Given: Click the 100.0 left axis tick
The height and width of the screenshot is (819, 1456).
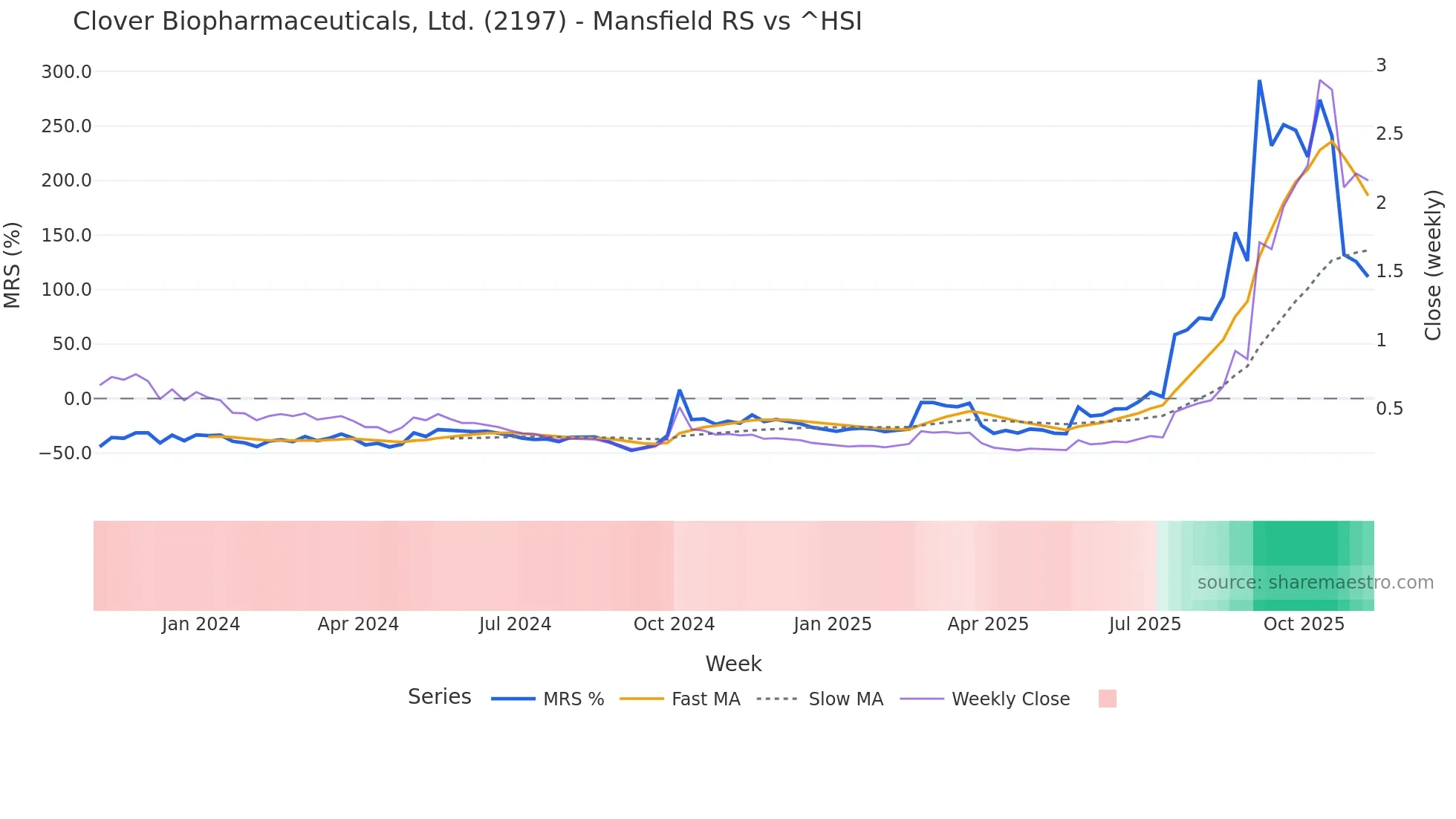Looking at the screenshot, I should coord(66,290).
